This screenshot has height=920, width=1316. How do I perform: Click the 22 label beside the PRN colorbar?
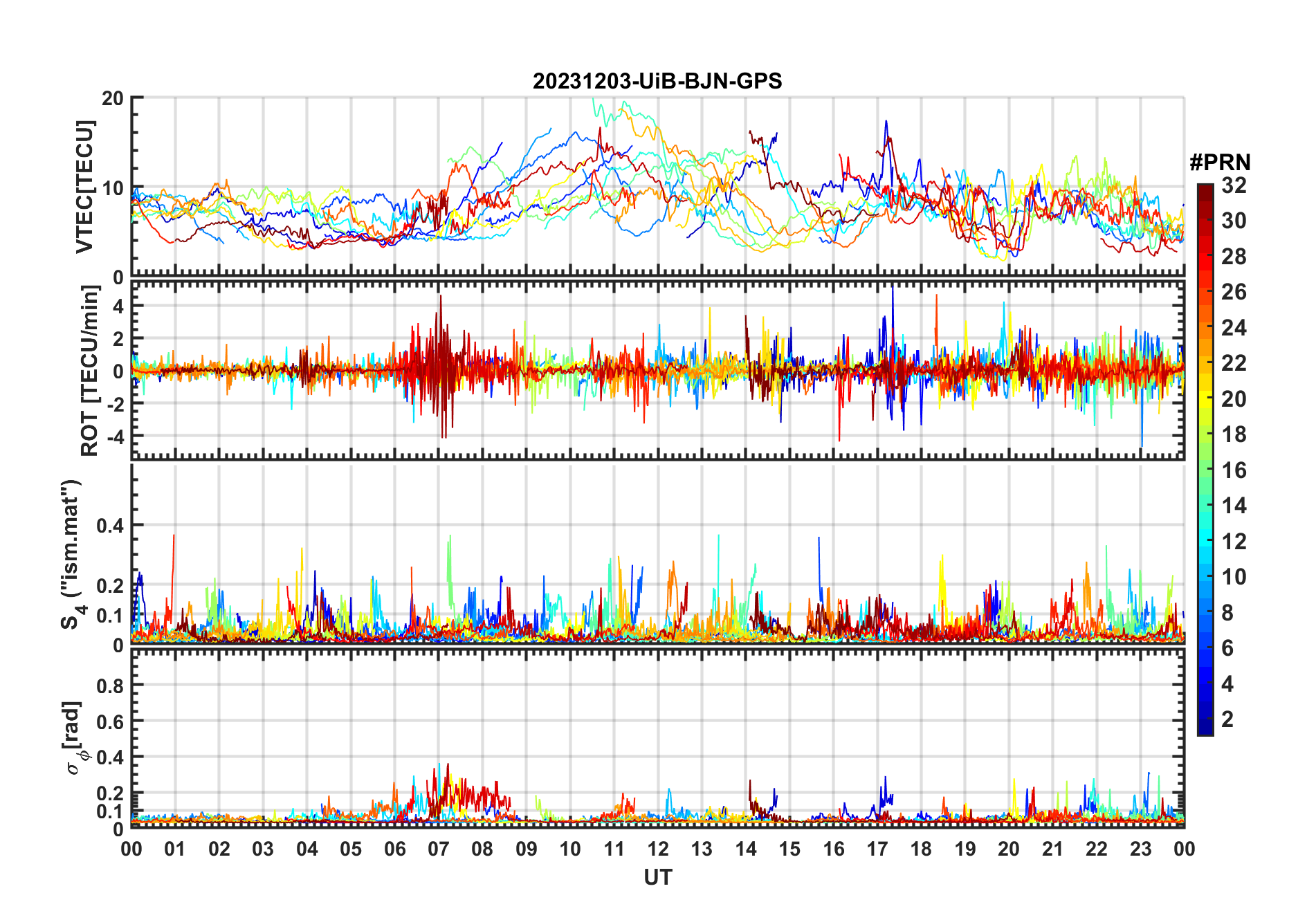point(1234,363)
